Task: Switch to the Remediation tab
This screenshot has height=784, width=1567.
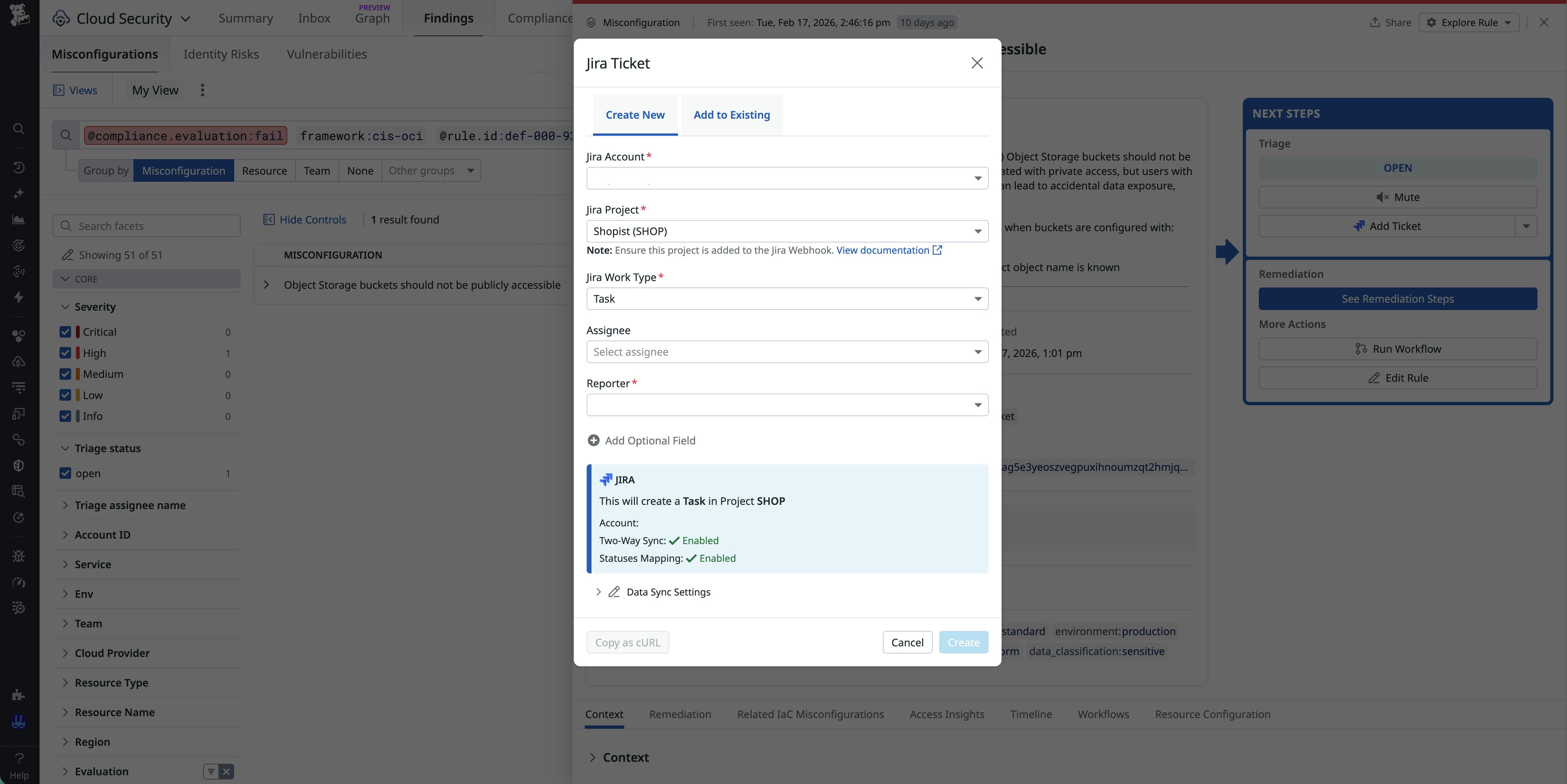Action: tap(680, 715)
